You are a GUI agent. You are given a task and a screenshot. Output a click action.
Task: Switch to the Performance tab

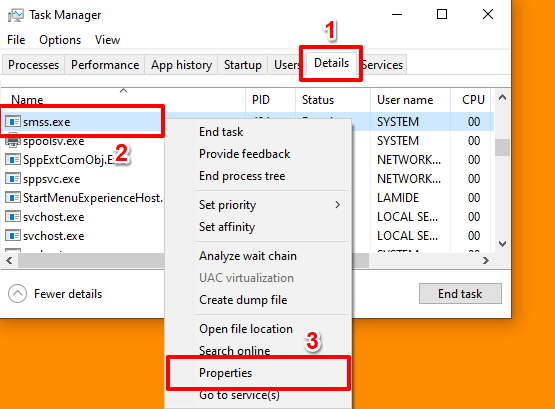point(105,65)
